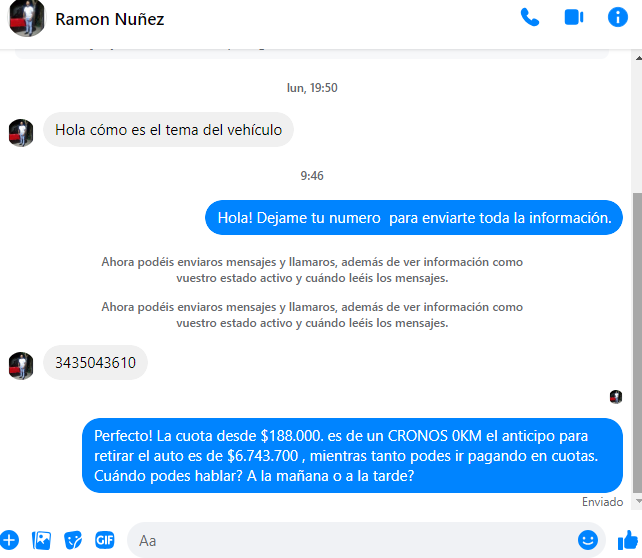Click the 'Hola! Dejame tu numero' message
642x558 pixels.
pos(414,218)
